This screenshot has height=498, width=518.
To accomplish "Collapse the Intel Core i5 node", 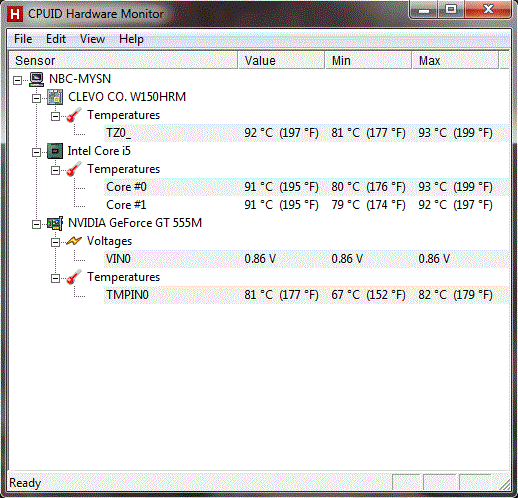I will pyautogui.click(x=36, y=152).
